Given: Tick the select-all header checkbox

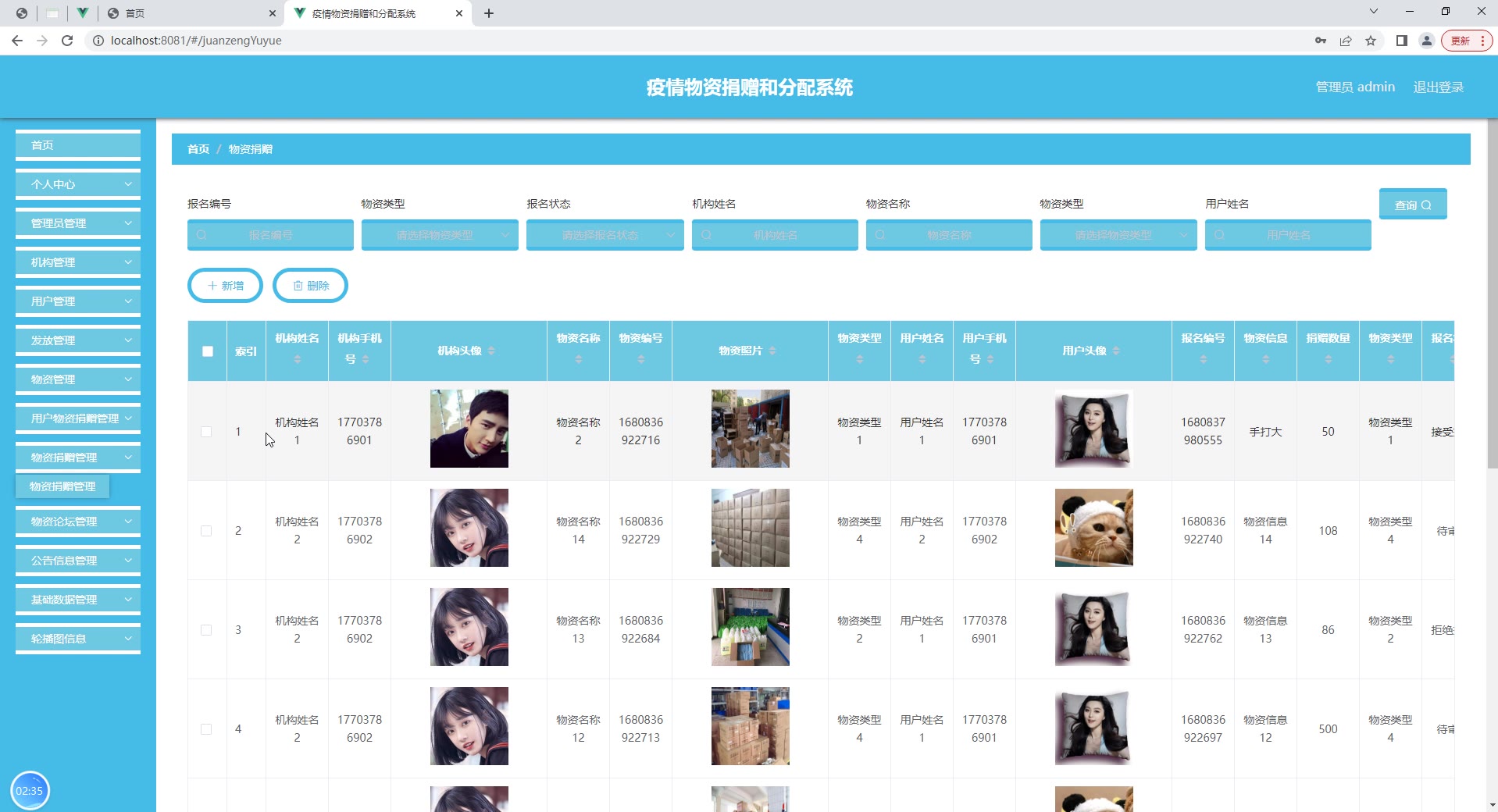Looking at the screenshot, I should (208, 351).
